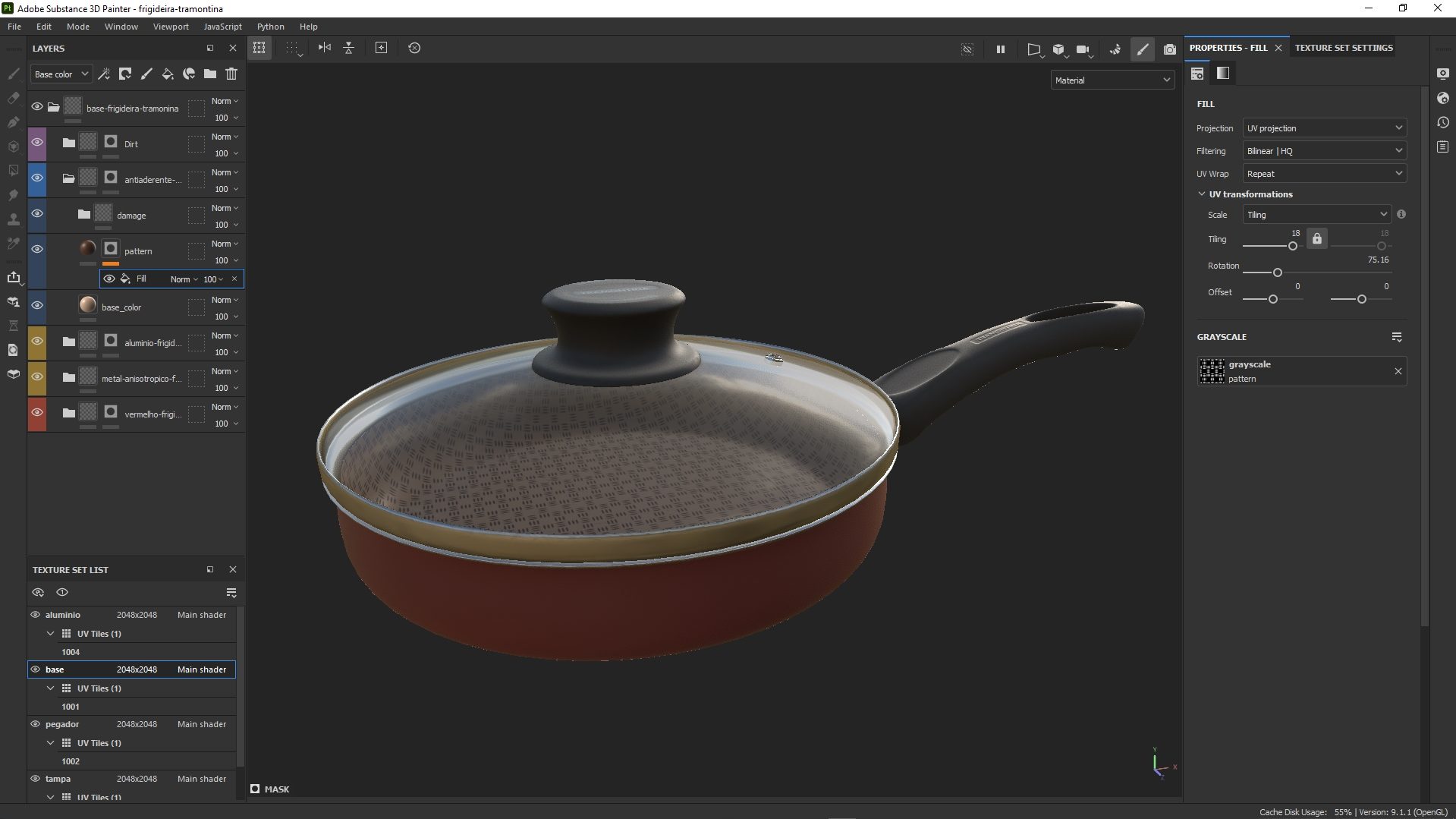This screenshot has height=819, width=1456.
Task: Open the Projection dropdown
Action: tap(1323, 128)
